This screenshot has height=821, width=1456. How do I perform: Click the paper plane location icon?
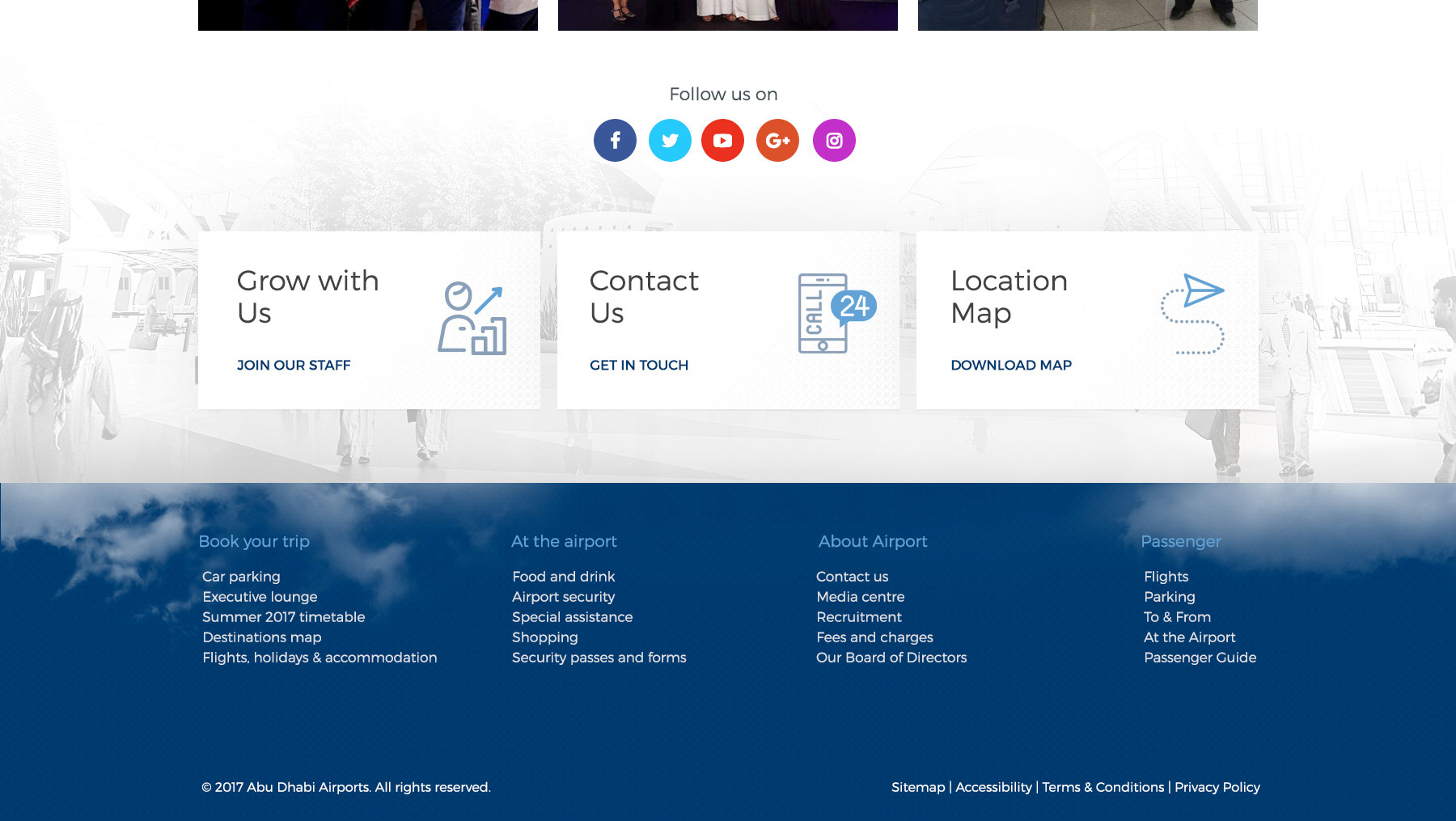[1192, 314]
